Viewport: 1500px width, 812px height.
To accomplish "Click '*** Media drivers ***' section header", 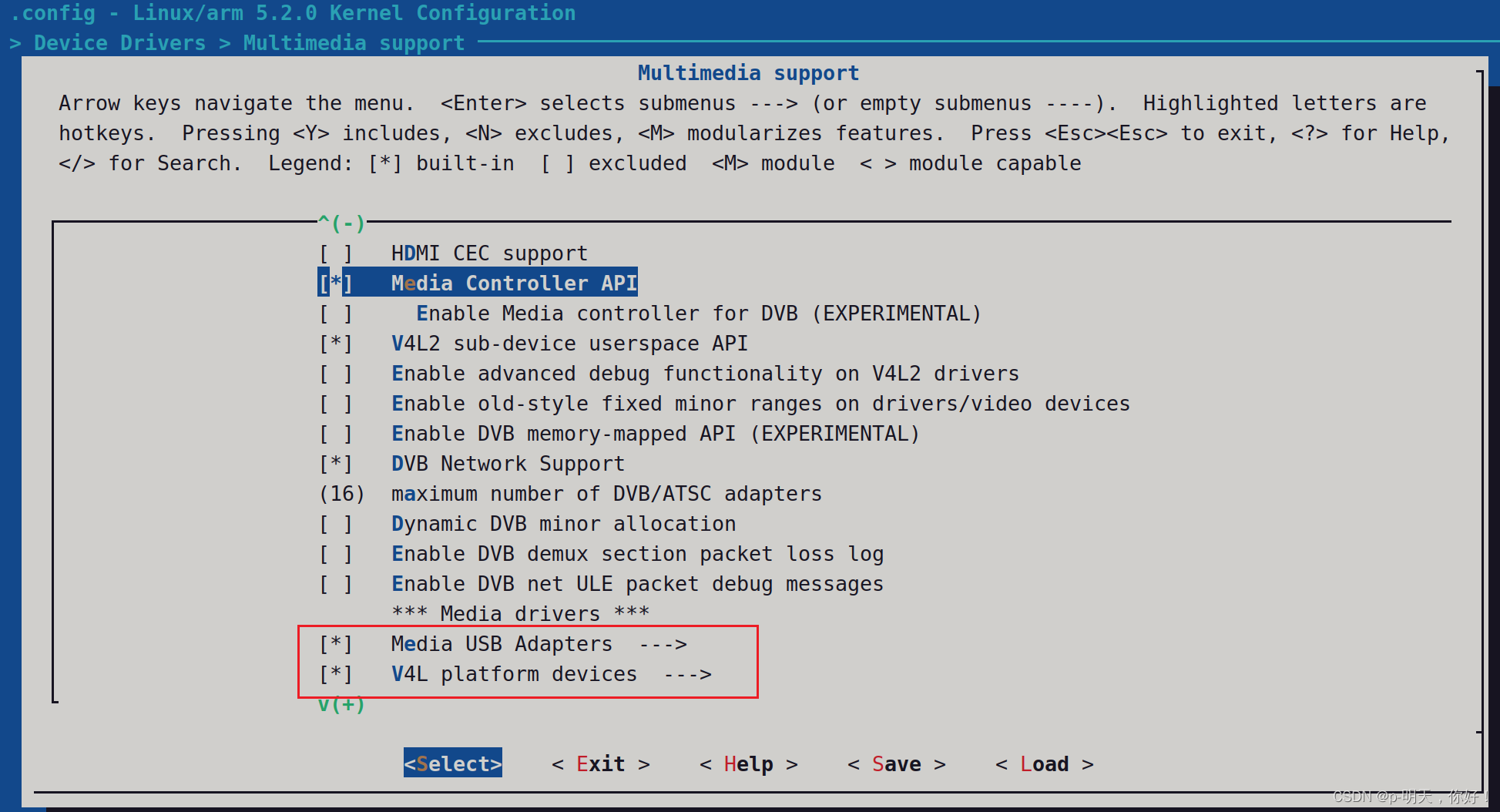I will [520, 614].
